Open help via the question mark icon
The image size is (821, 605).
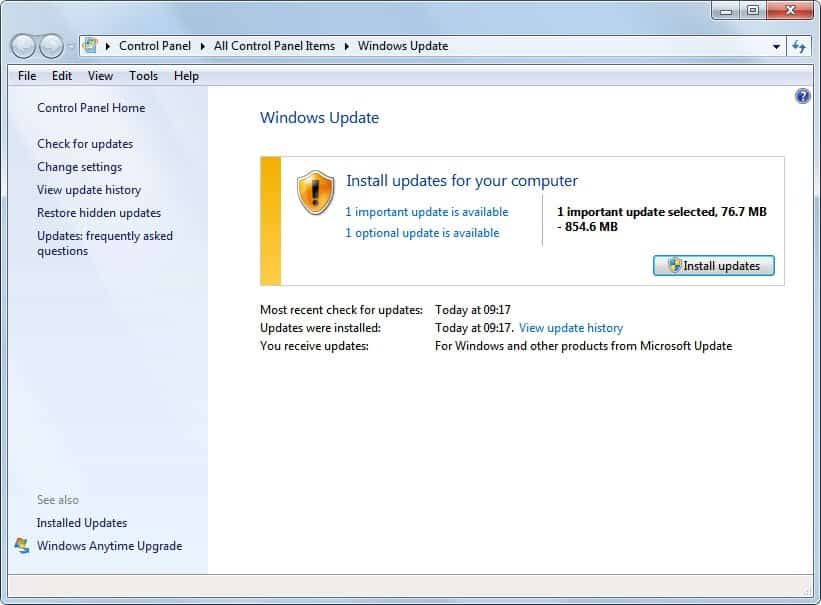pos(802,96)
